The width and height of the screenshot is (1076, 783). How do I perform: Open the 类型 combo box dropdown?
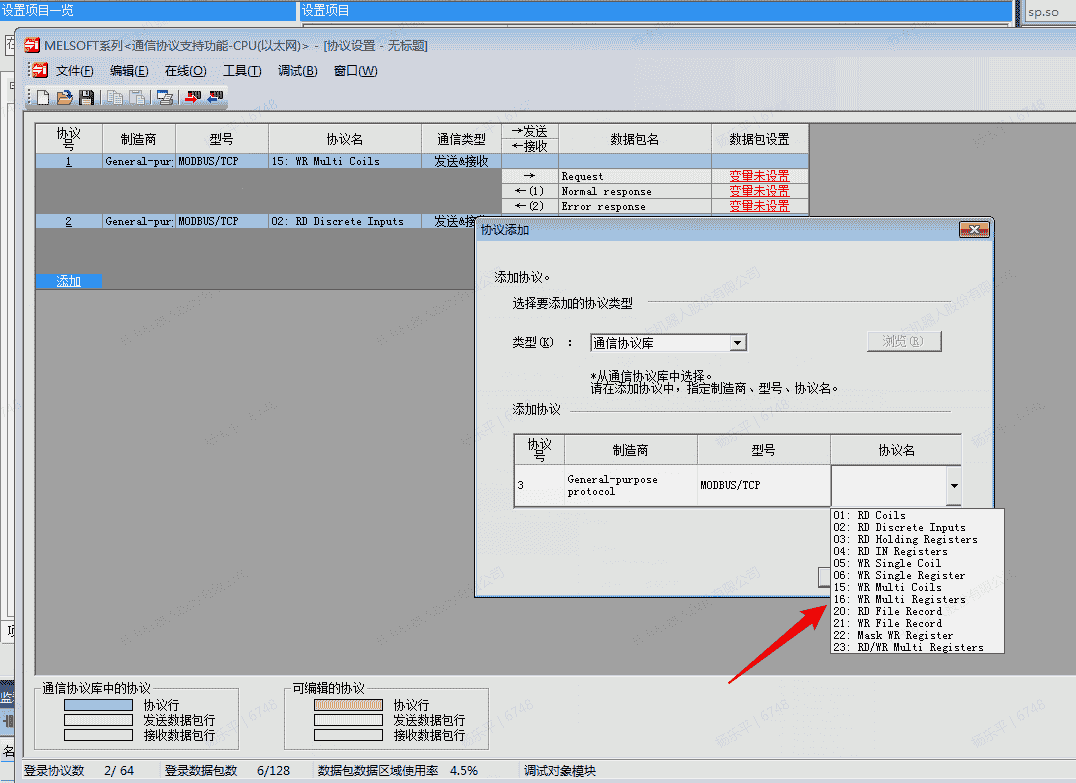click(738, 343)
